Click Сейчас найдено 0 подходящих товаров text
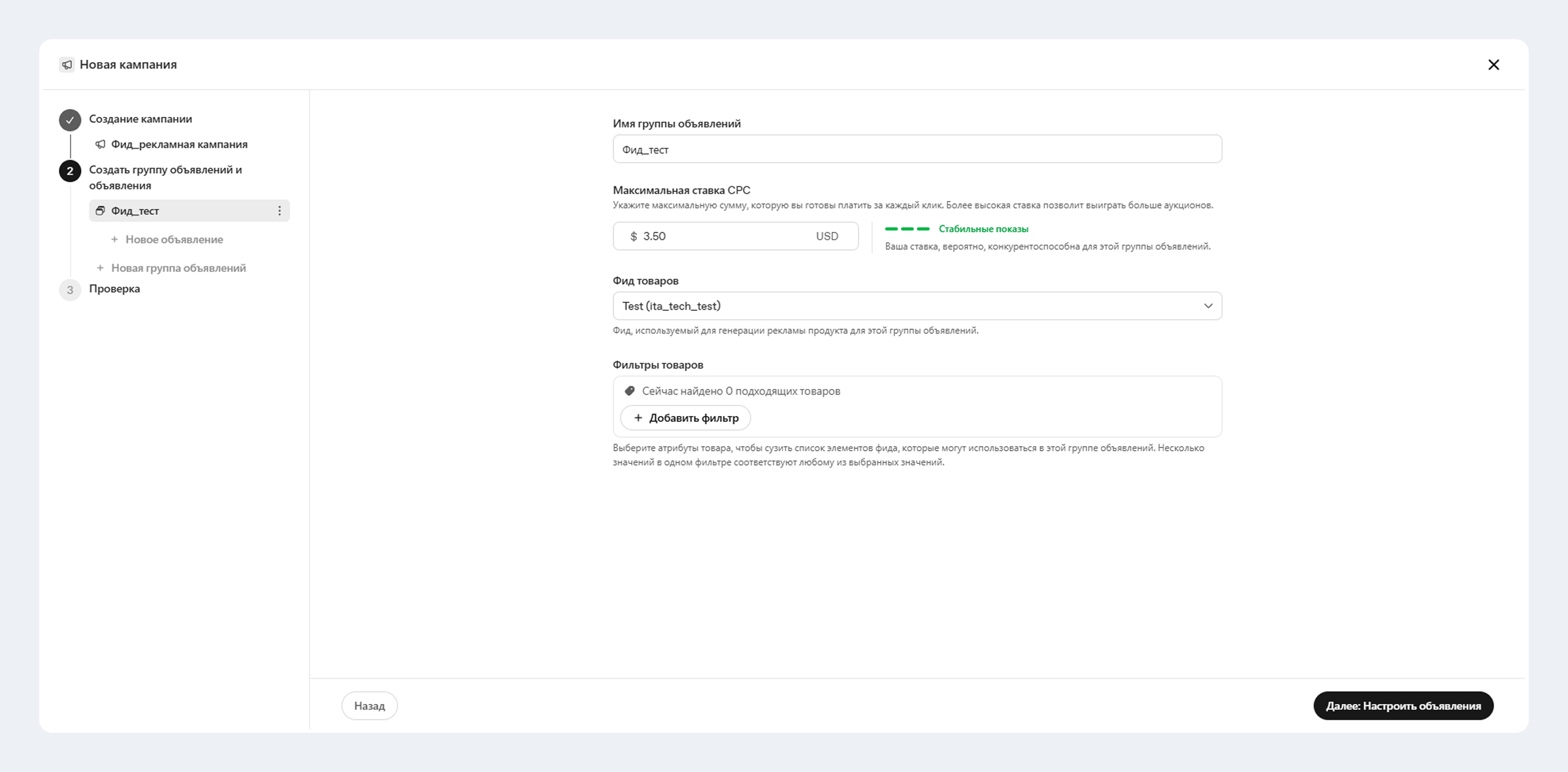The height and width of the screenshot is (772, 1568). [741, 391]
